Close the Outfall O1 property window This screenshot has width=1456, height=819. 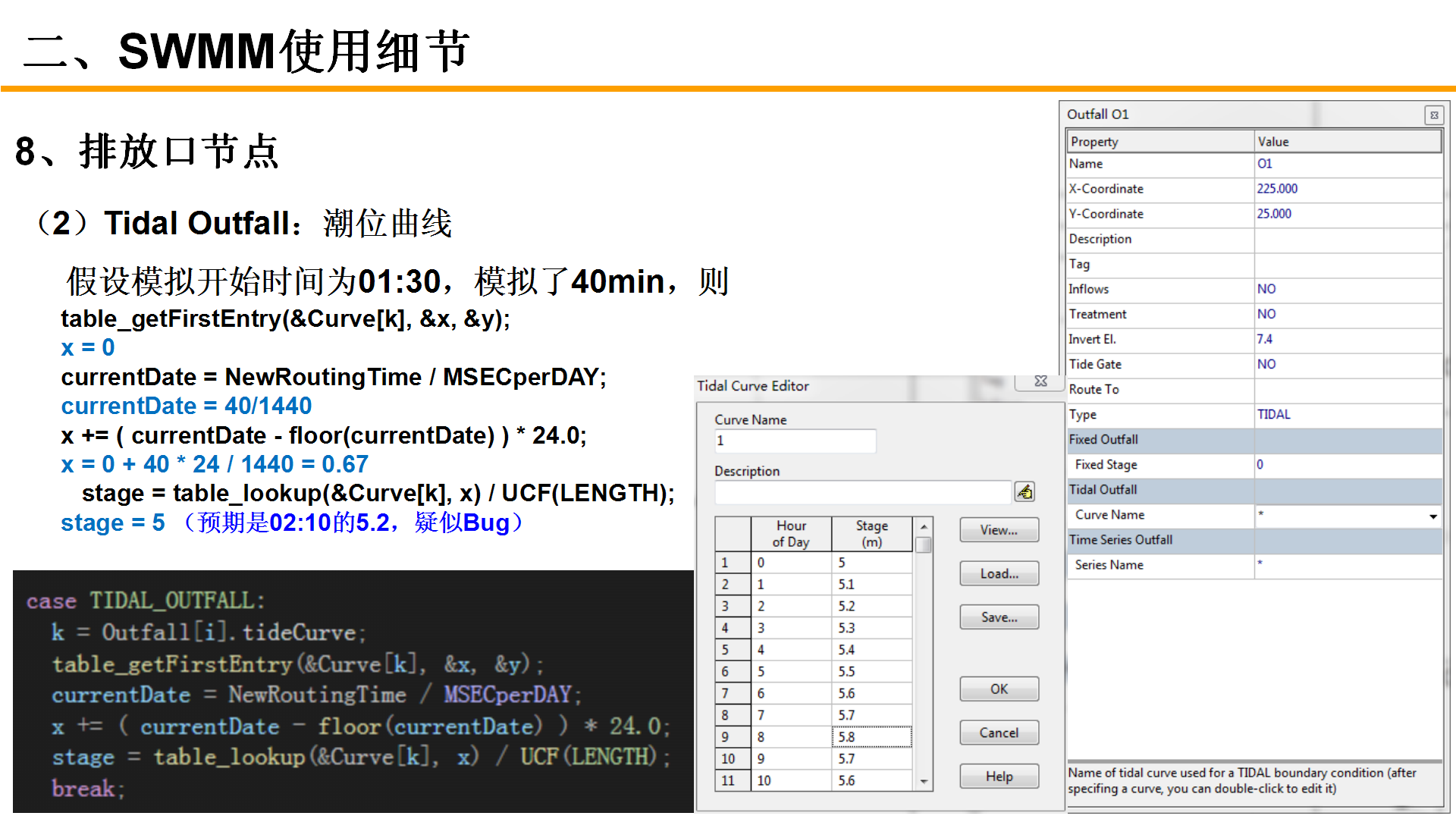(x=1433, y=115)
